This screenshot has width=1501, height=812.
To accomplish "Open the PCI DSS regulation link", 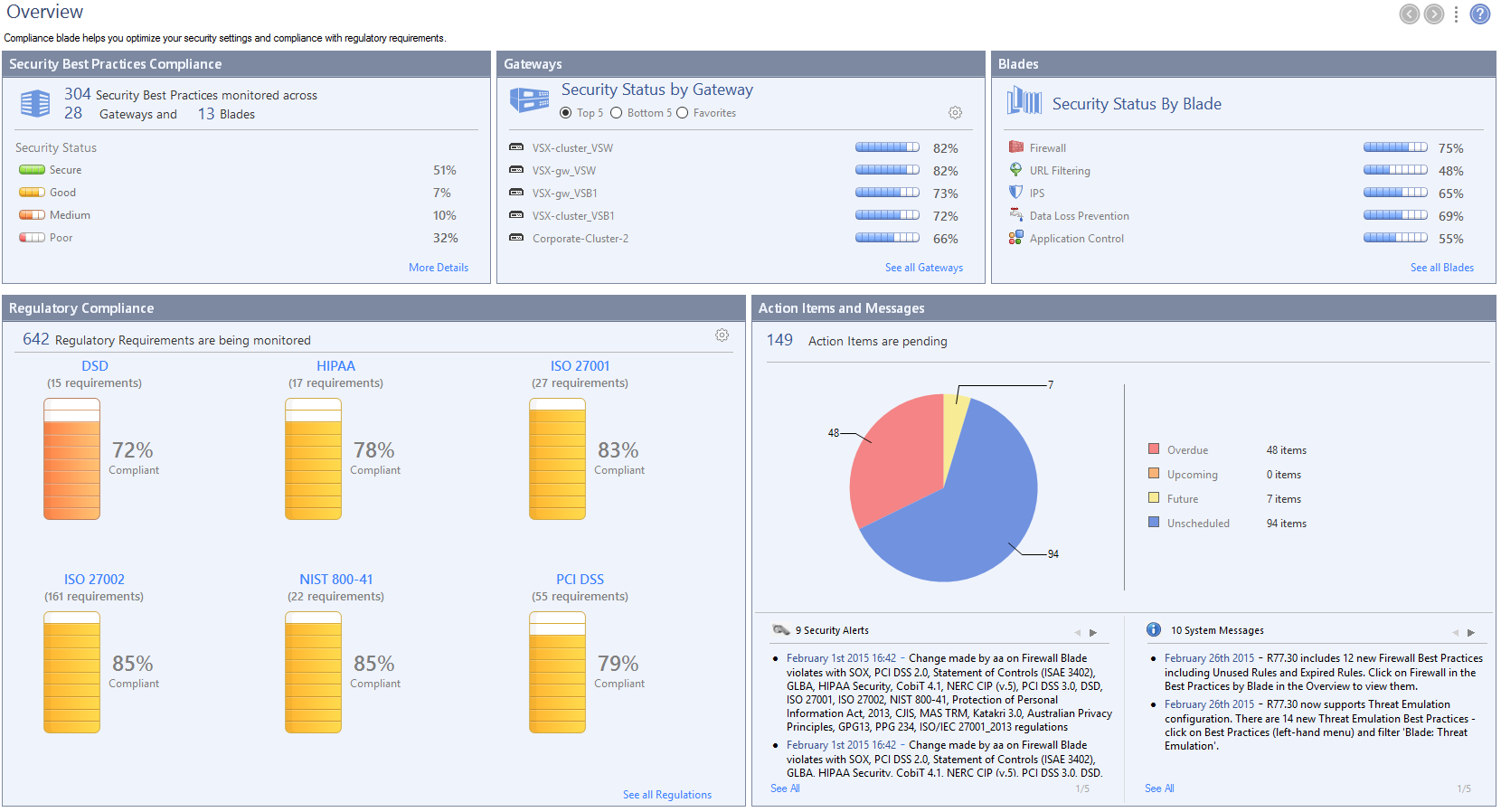I will click(580, 580).
